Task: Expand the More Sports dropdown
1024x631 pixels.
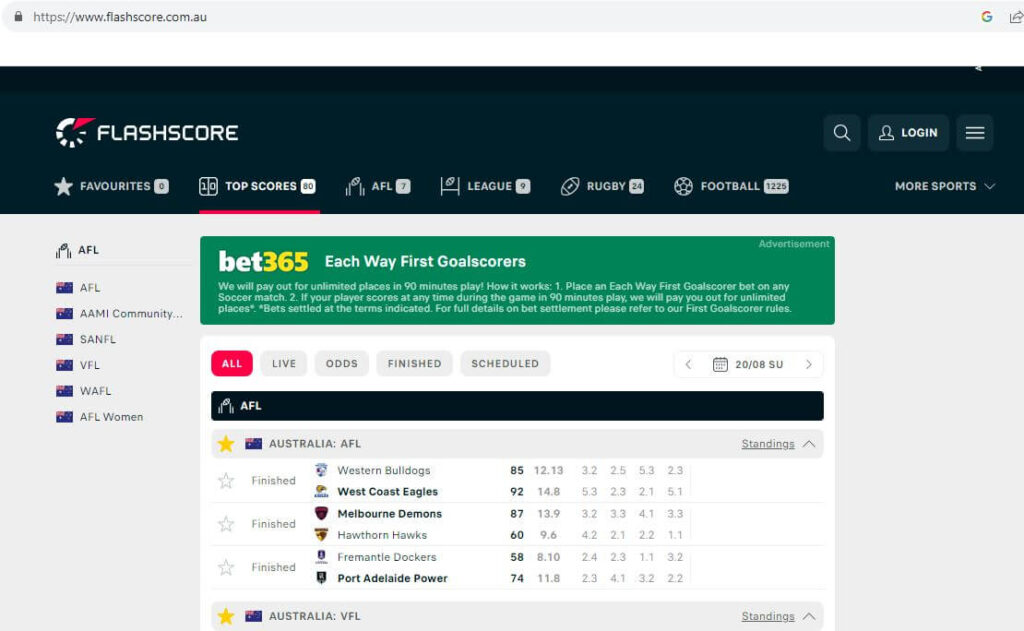Action: [x=944, y=186]
